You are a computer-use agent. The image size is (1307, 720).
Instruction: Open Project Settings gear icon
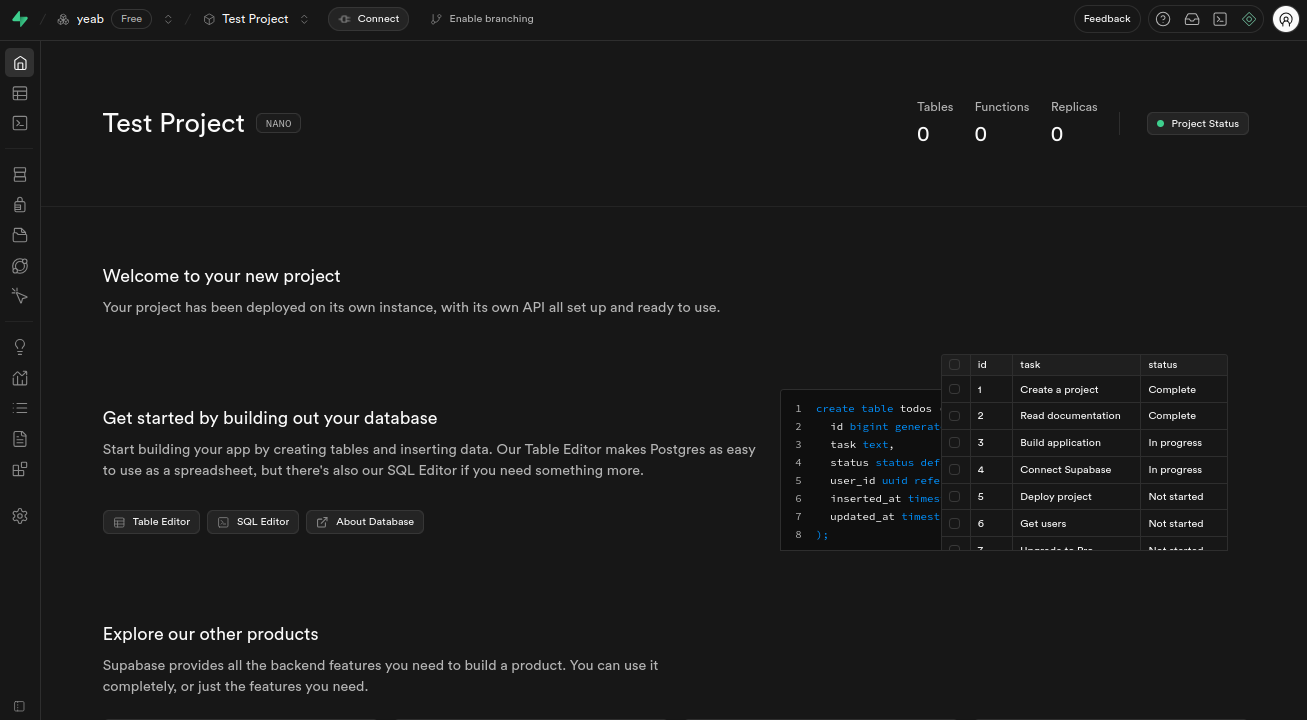click(20, 516)
